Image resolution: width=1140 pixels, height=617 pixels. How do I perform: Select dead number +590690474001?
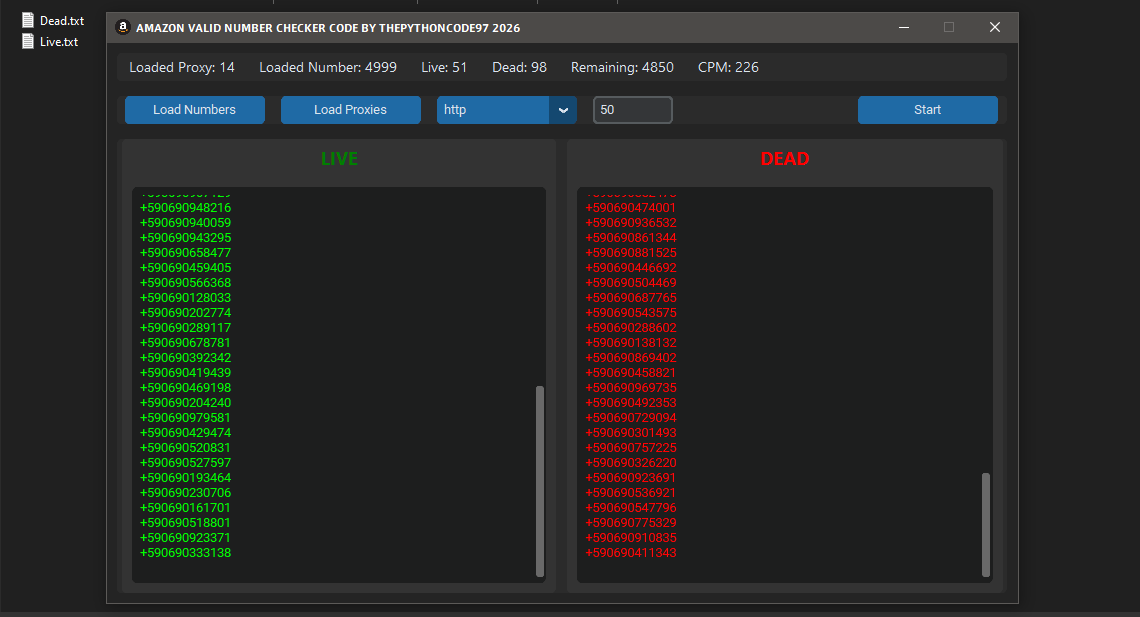tap(631, 208)
